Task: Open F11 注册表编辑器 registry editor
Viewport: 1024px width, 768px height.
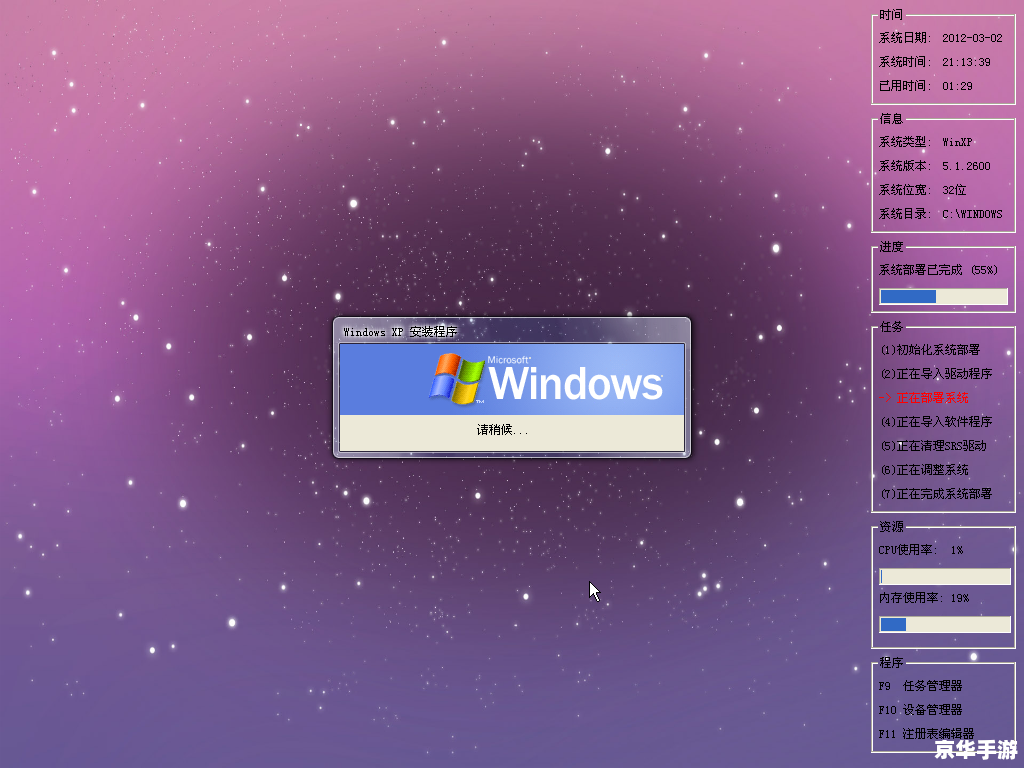Action: (x=926, y=734)
